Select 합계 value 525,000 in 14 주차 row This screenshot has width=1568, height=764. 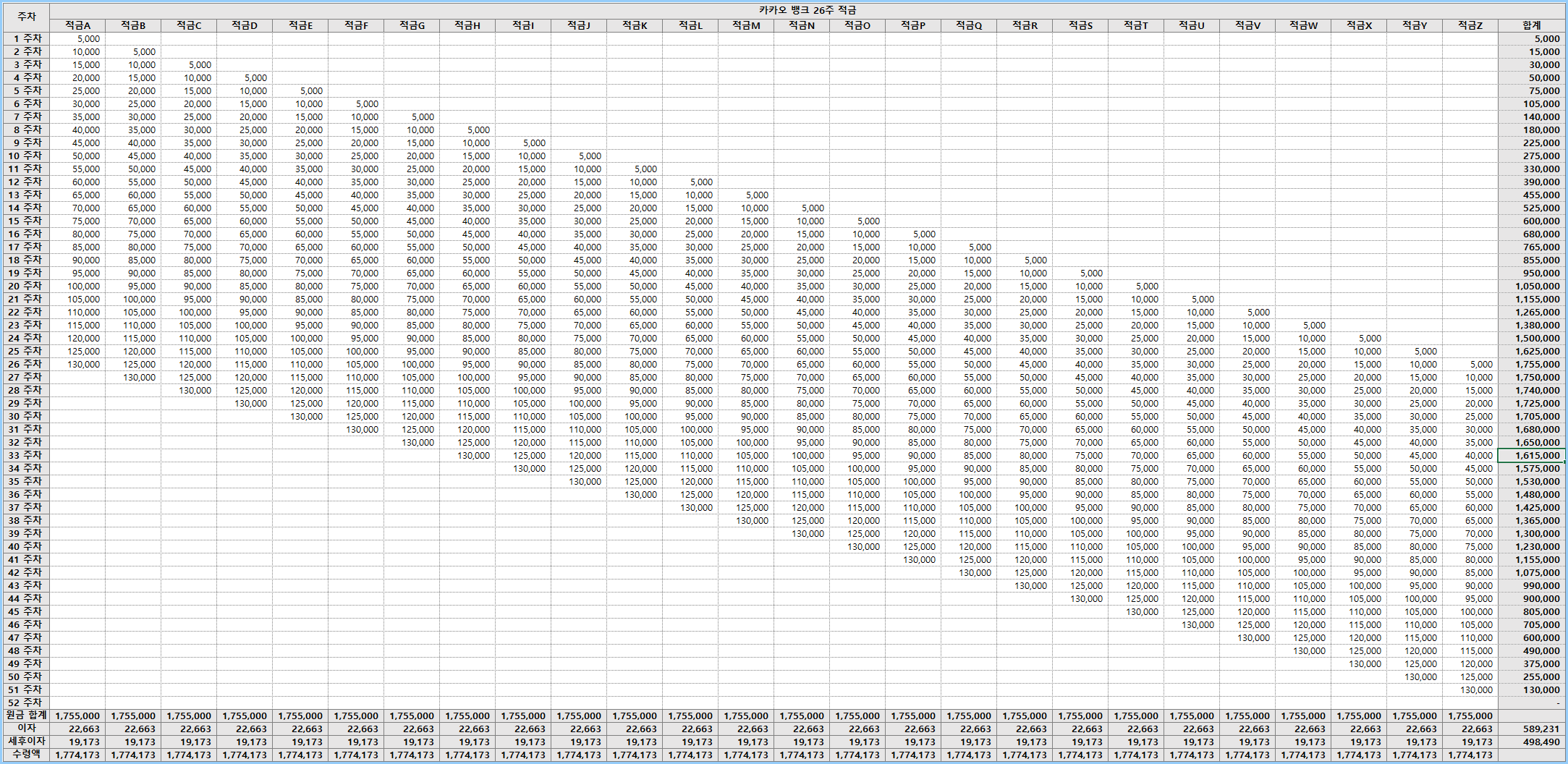[x=1532, y=208]
